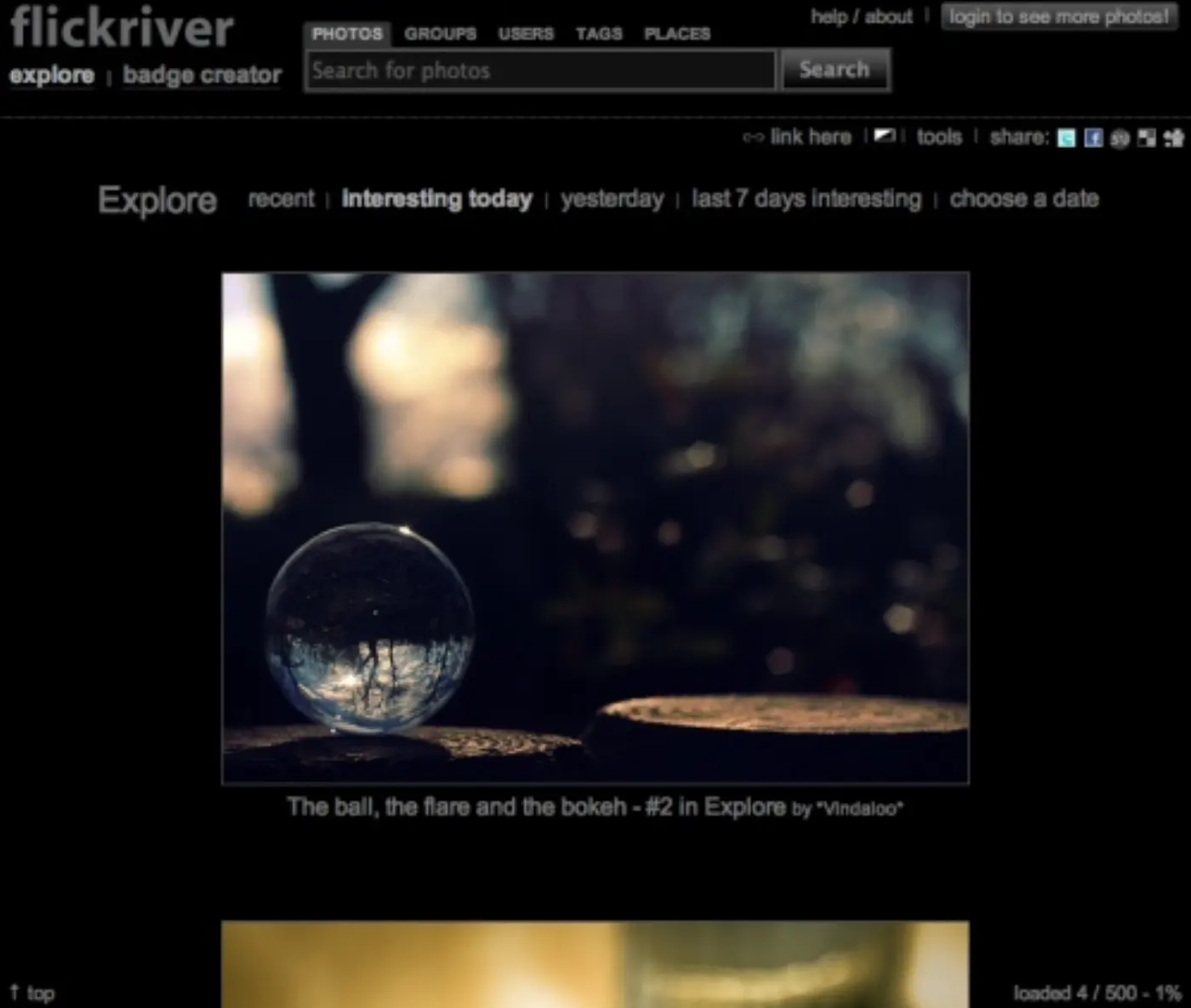
Task: Click the link here chain icon
Action: (753, 137)
